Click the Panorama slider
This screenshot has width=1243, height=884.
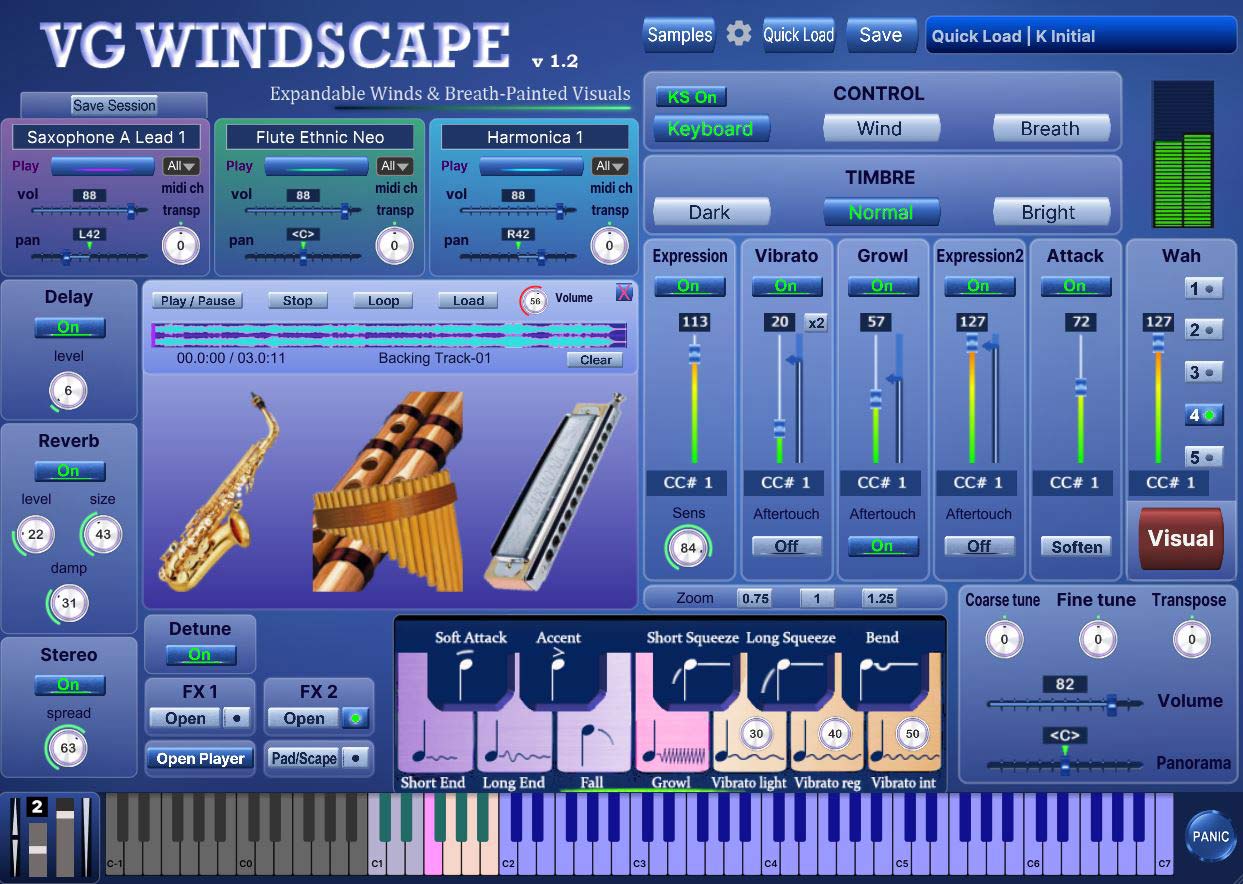1065,765
